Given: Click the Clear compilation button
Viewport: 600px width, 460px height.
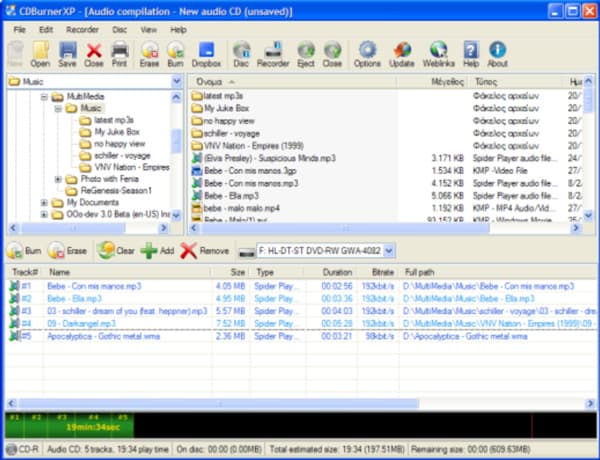Looking at the screenshot, I should (116, 251).
